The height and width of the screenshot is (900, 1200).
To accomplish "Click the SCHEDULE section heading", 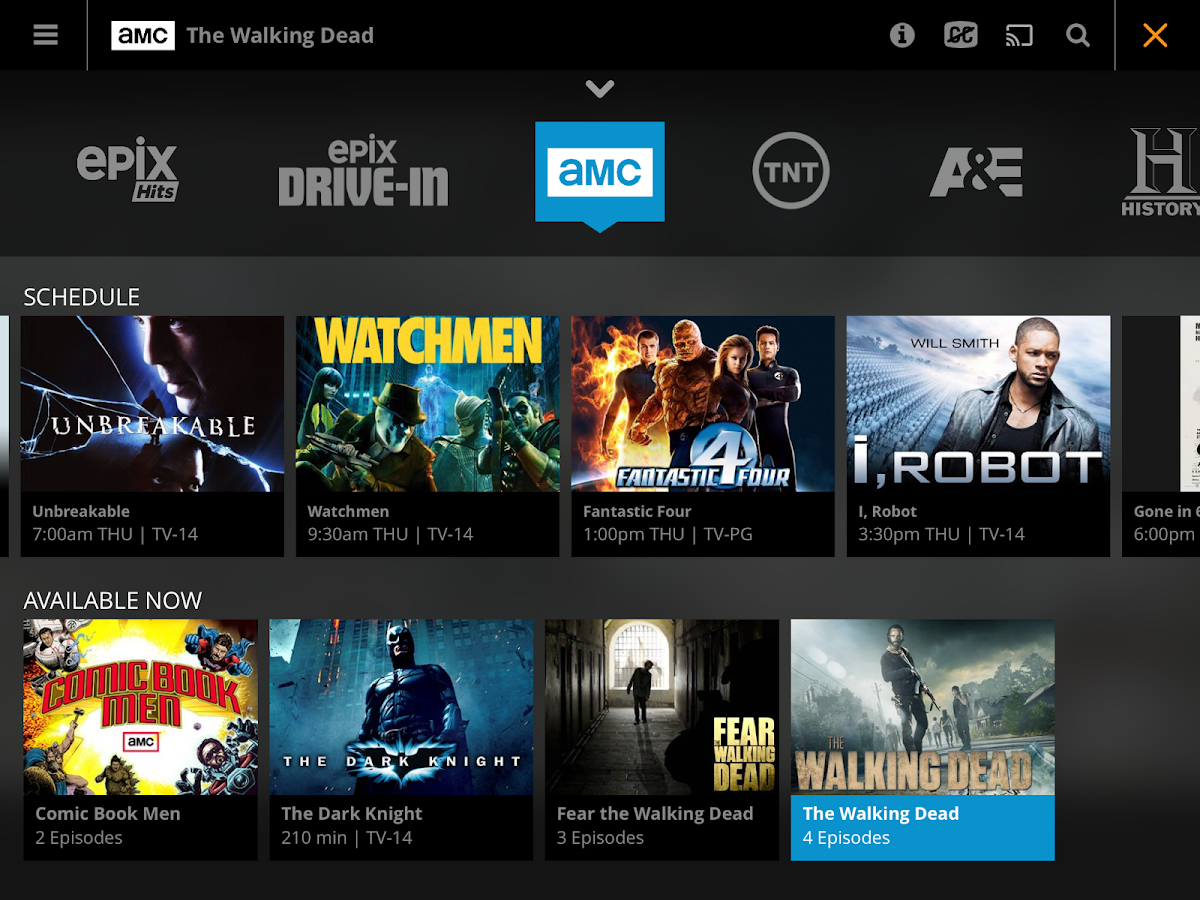I will click(x=81, y=297).
